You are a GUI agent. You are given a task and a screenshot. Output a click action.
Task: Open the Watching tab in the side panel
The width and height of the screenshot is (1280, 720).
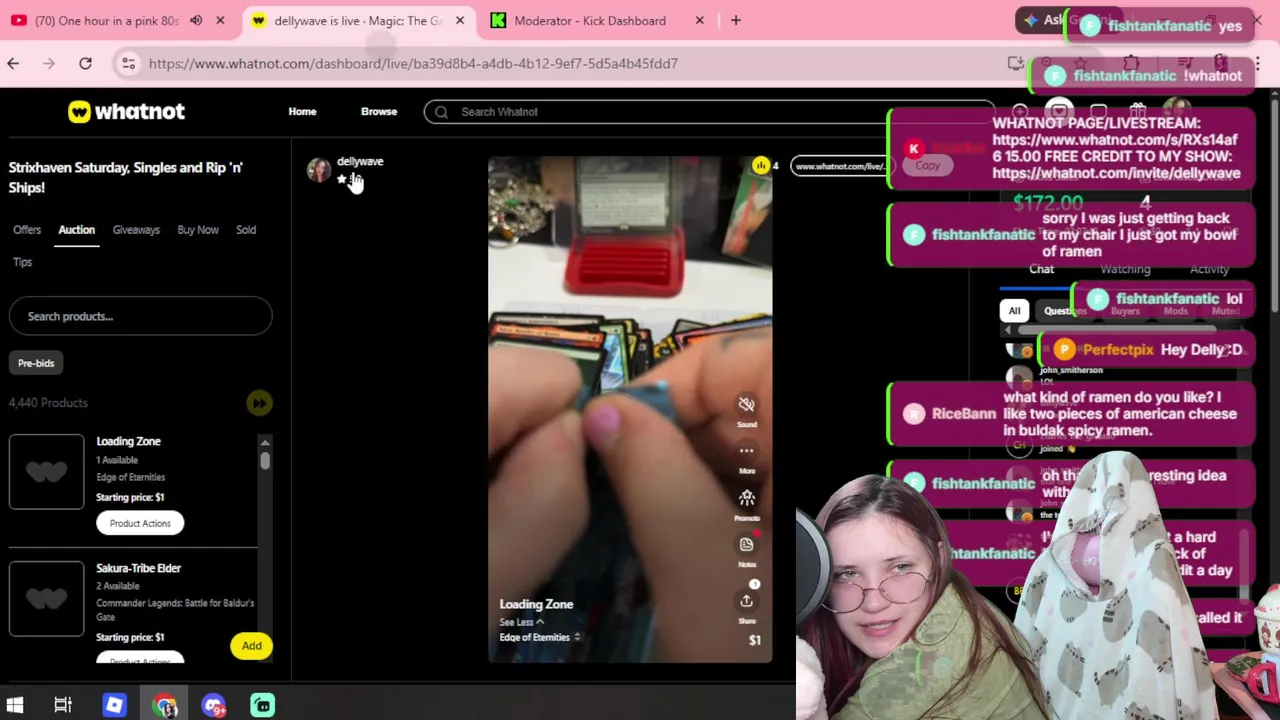1125,269
